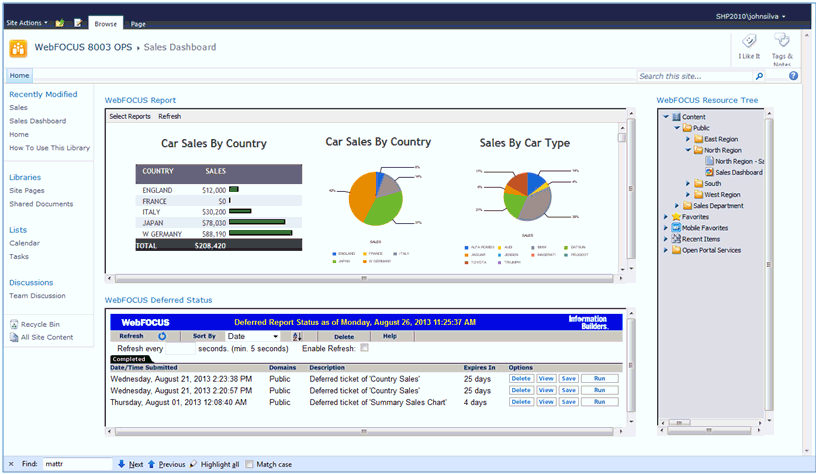The height and width of the screenshot is (474, 816).
Task: Open the Calendar list
Action: (x=24, y=243)
